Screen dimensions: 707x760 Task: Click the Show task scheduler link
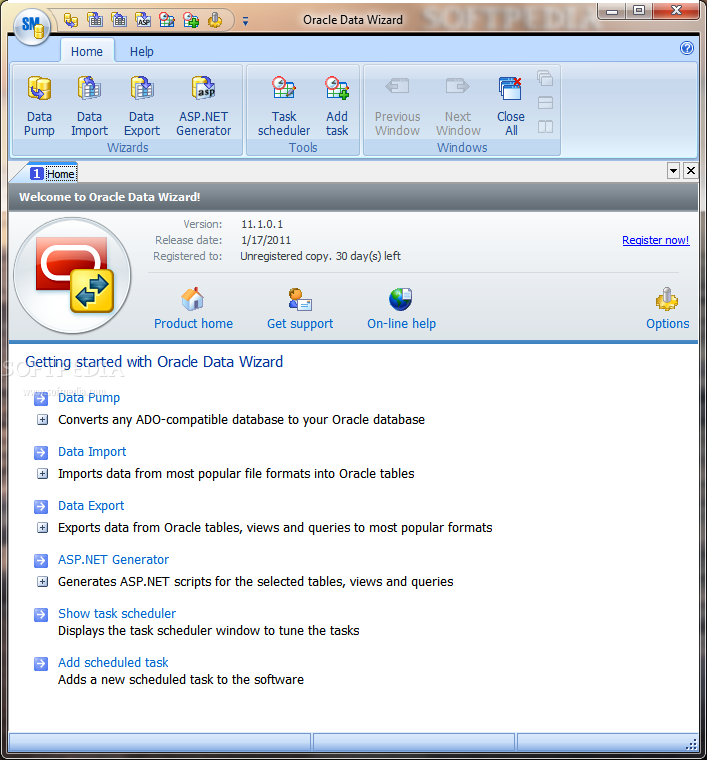point(117,613)
